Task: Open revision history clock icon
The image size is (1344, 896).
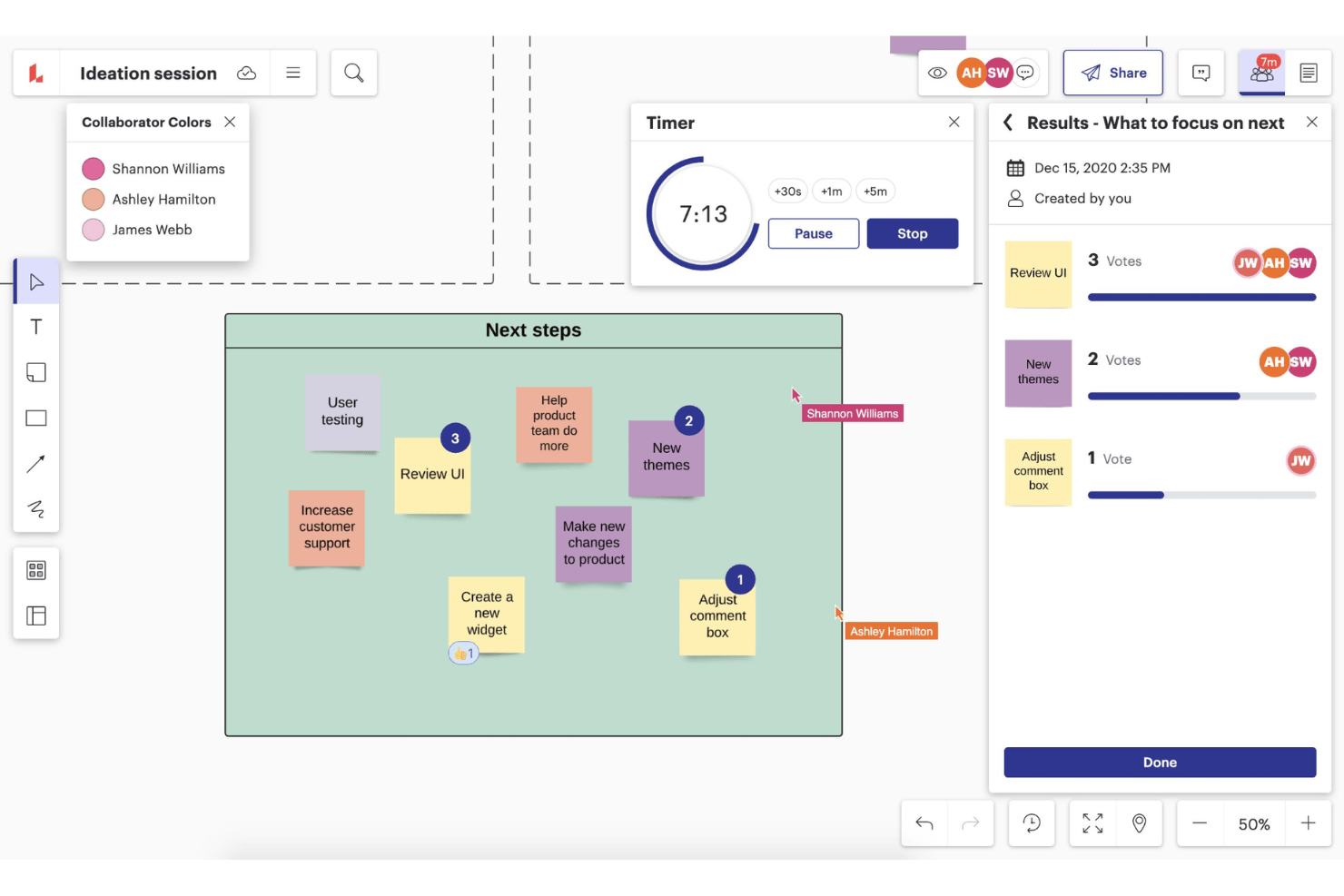Action: pos(1032,823)
